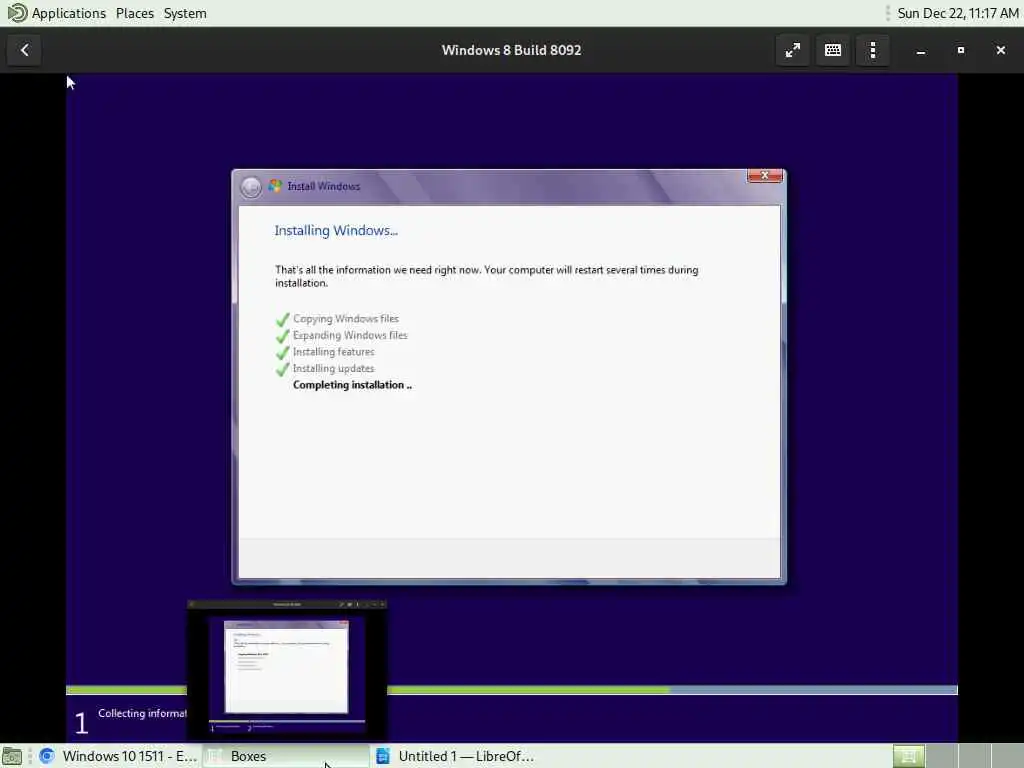
Task: Click the green checkmark beside Installing updates
Action: click(282, 369)
